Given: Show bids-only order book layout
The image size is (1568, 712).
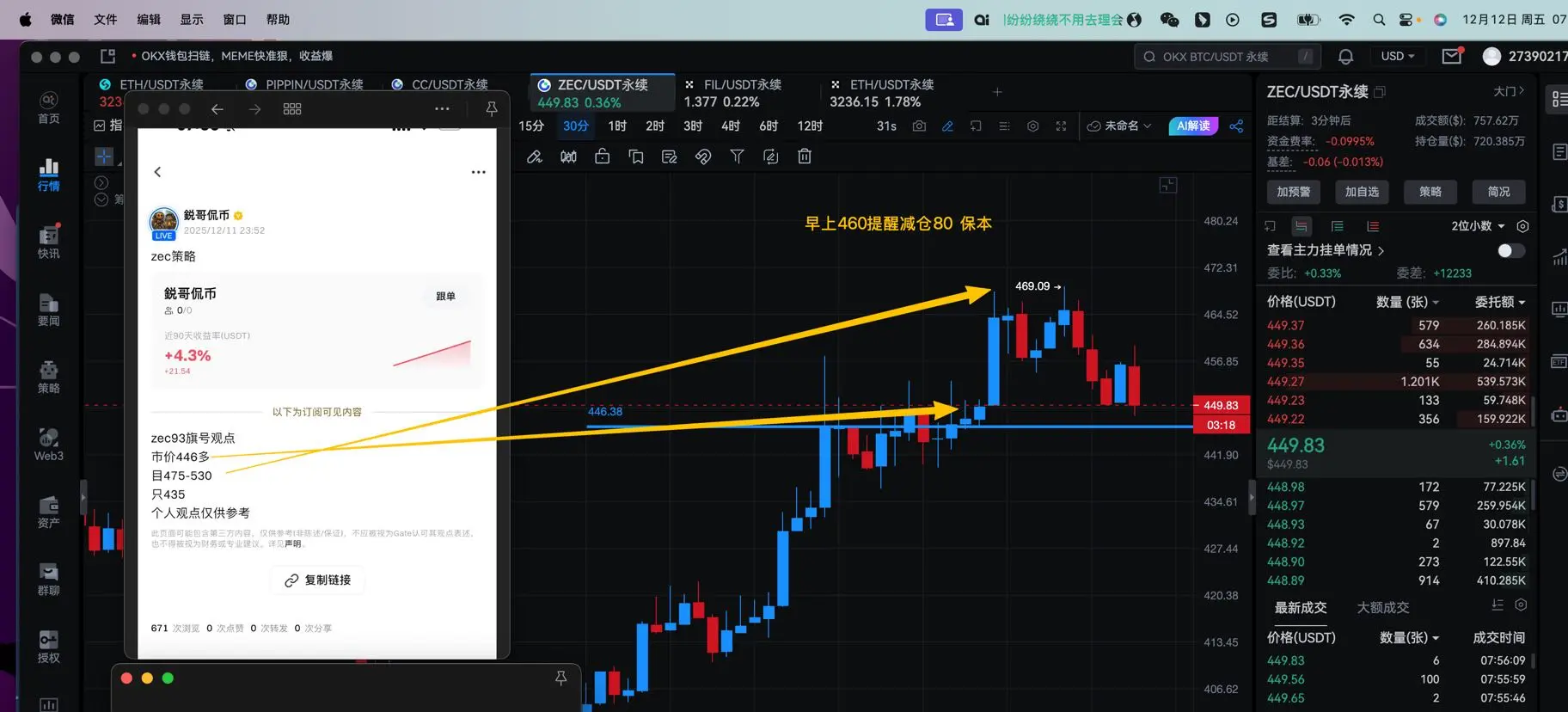Looking at the screenshot, I should [x=1337, y=226].
